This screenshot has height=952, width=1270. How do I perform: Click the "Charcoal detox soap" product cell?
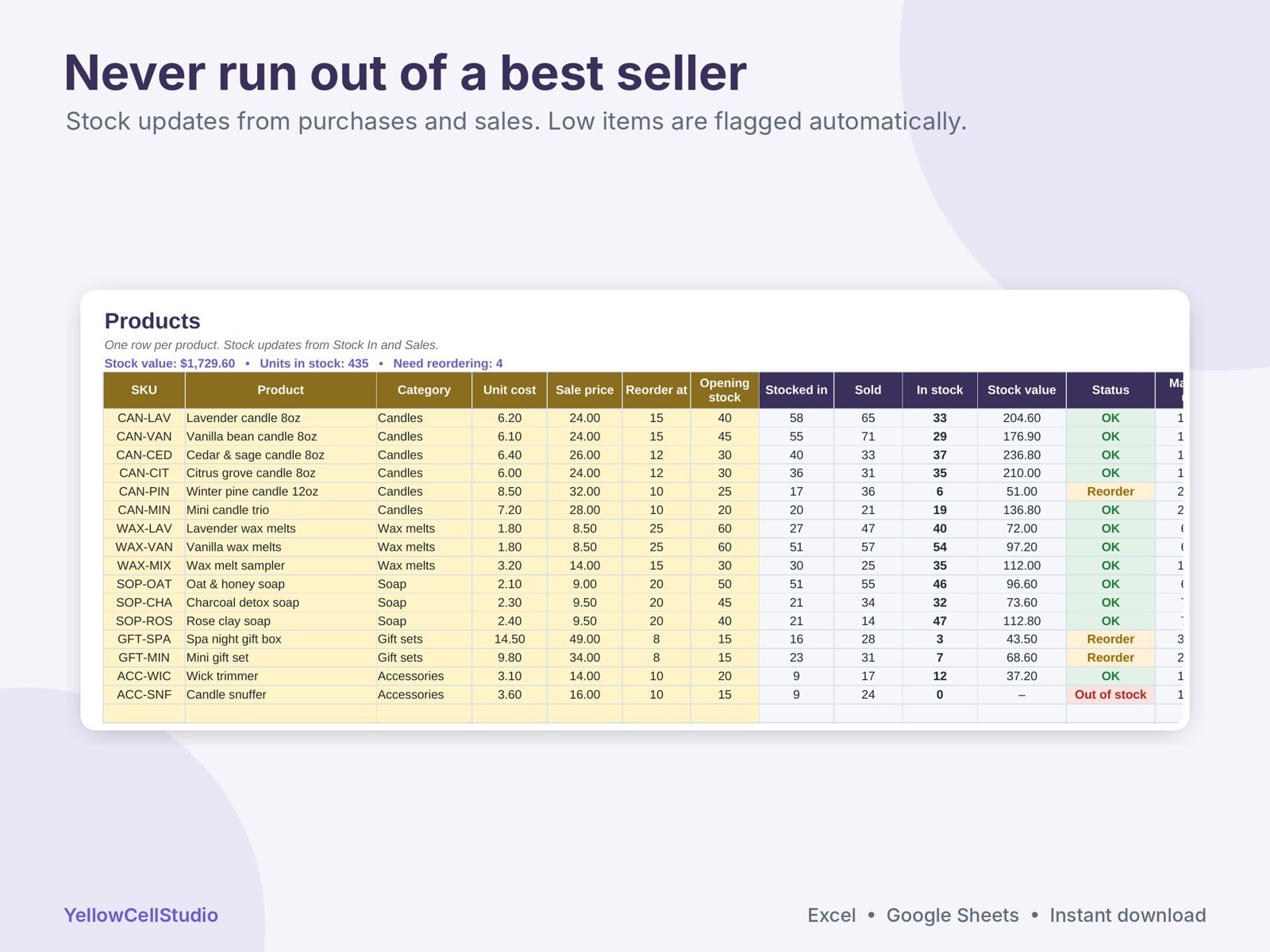(280, 603)
